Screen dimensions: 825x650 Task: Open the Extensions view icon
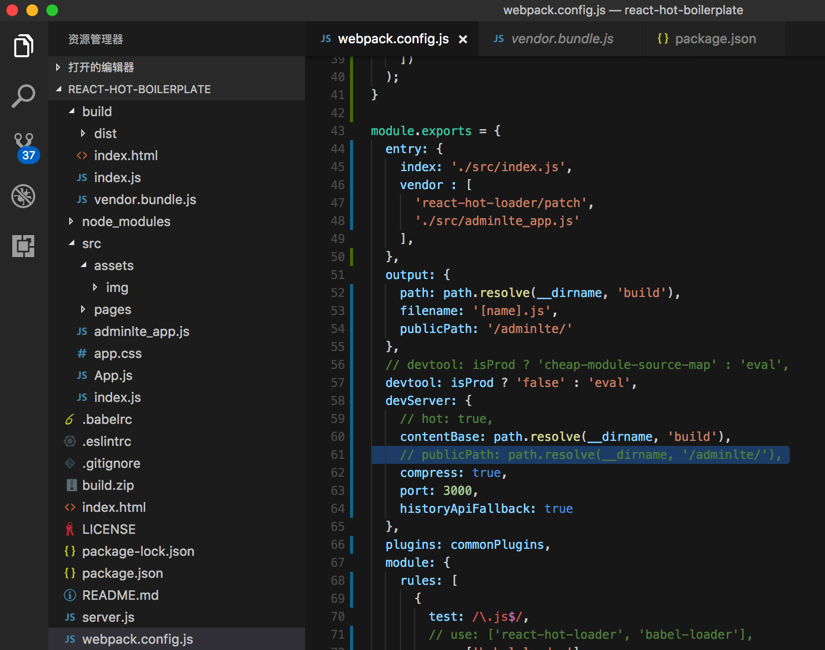pos(23,246)
